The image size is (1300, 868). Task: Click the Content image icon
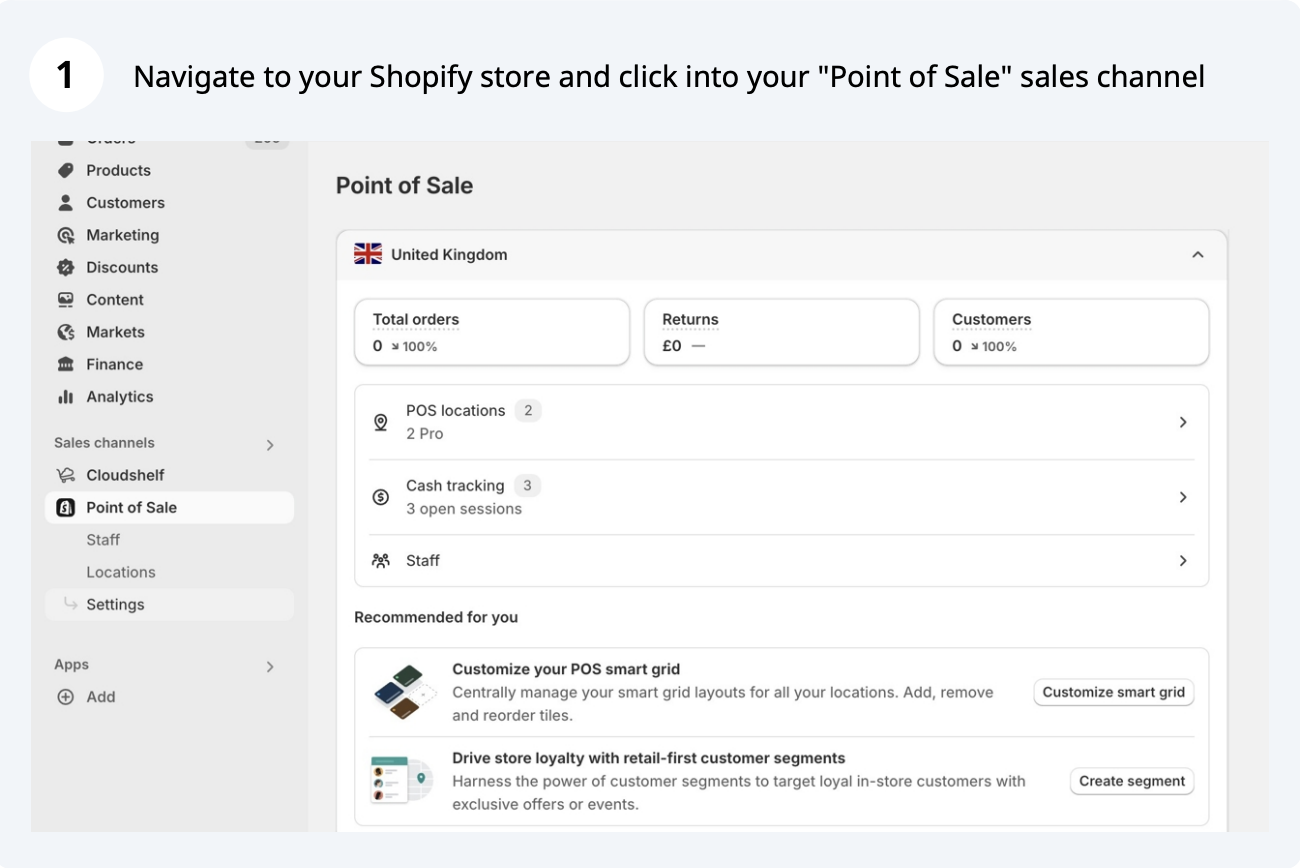(x=66, y=299)
